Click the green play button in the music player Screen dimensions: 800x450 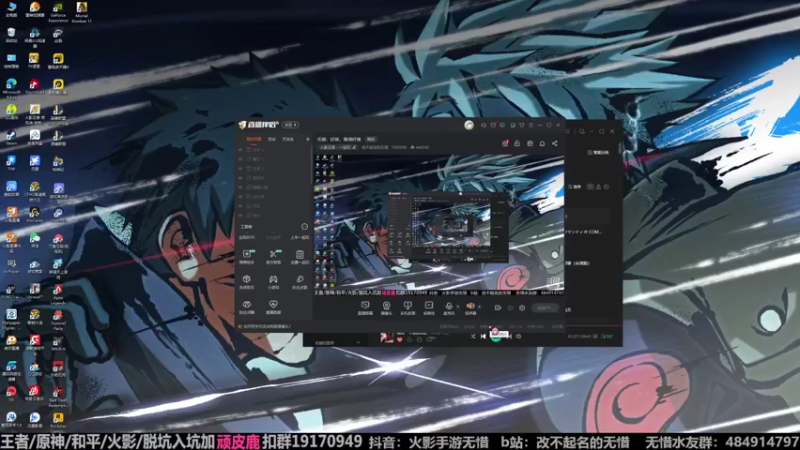(x=495, y=336)
